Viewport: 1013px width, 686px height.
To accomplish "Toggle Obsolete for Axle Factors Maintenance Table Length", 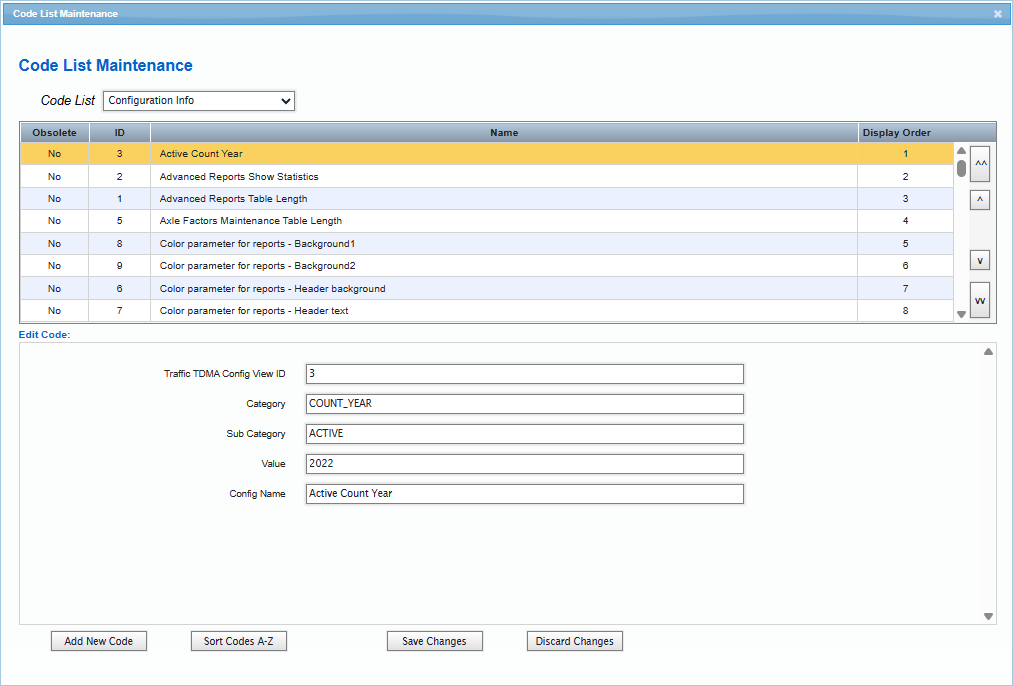I will (54, 220).
